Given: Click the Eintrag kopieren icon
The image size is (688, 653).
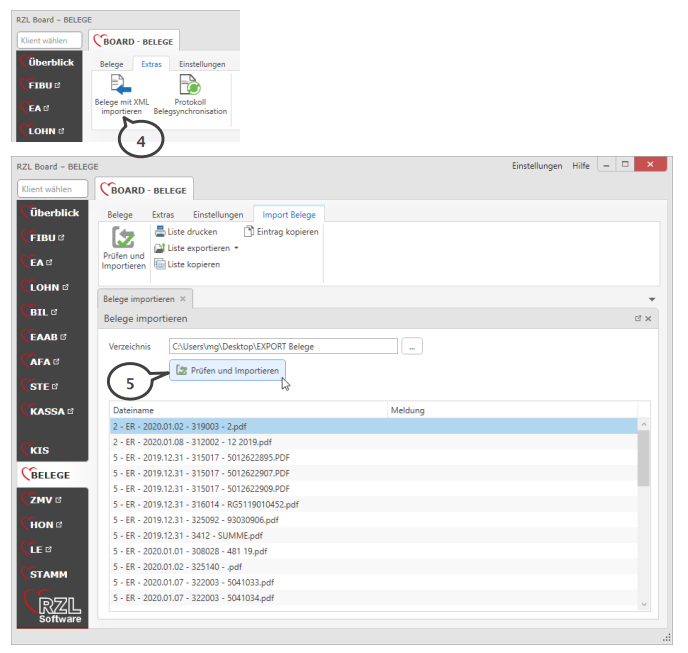Looking at the screenshot, I should [250, 232].
